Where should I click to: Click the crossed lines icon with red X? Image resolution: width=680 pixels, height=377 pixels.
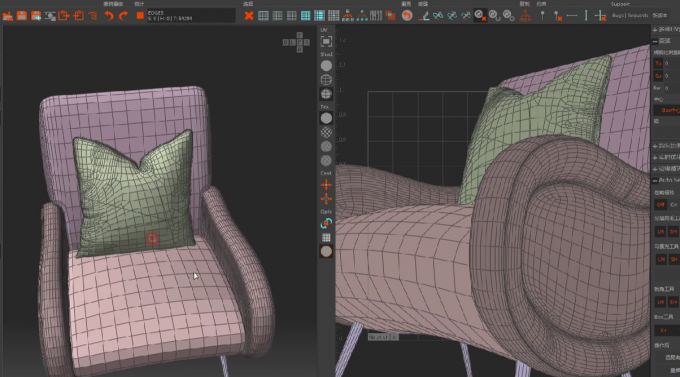[600, 16]
